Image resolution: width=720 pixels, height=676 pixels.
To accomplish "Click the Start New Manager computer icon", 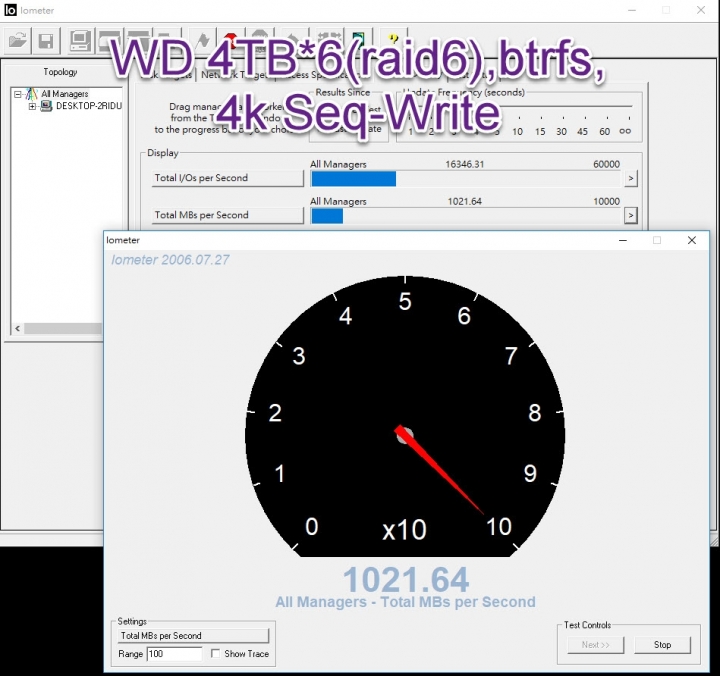I will [x=80, y=41].
